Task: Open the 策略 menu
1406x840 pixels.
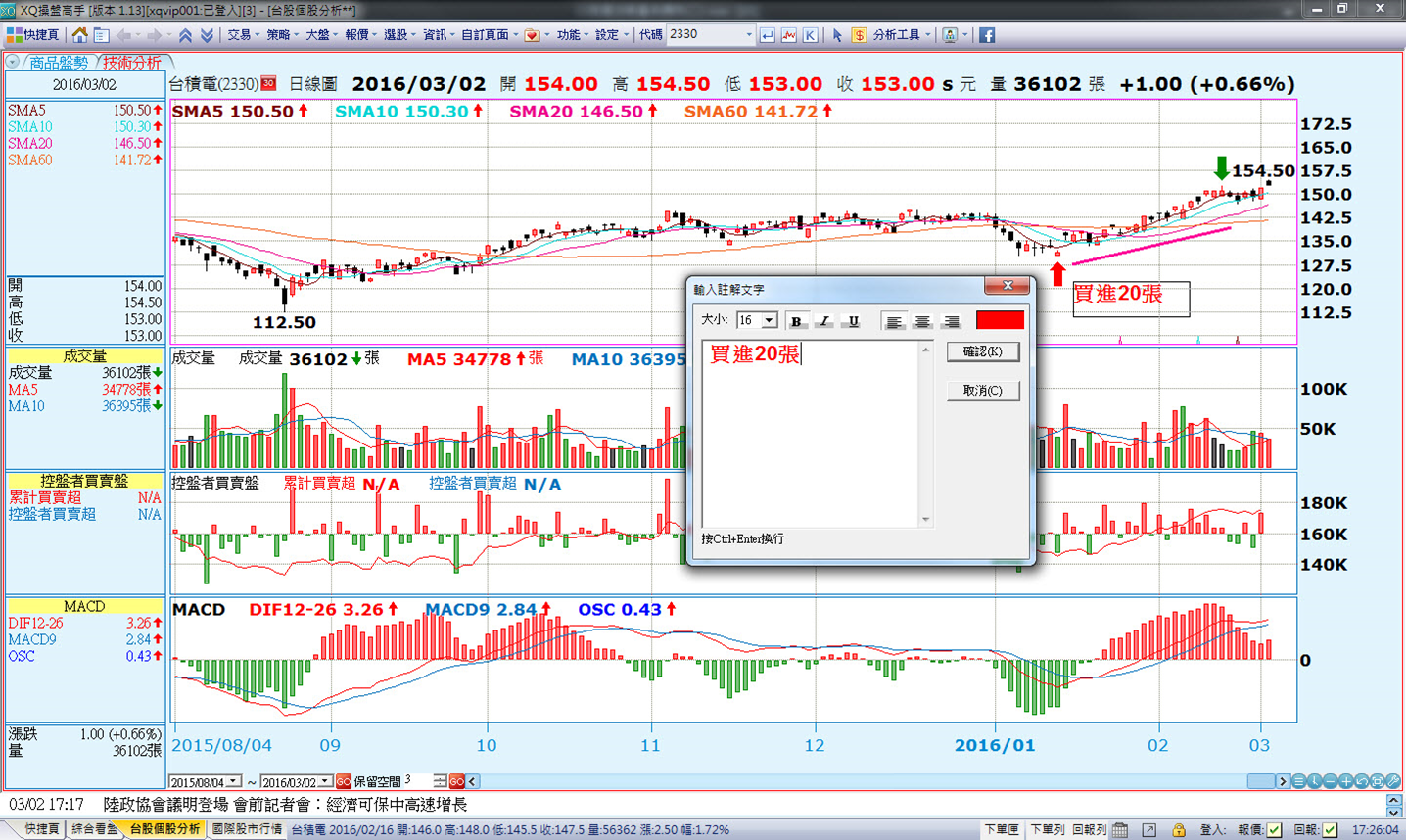Action: coord(282,34)
